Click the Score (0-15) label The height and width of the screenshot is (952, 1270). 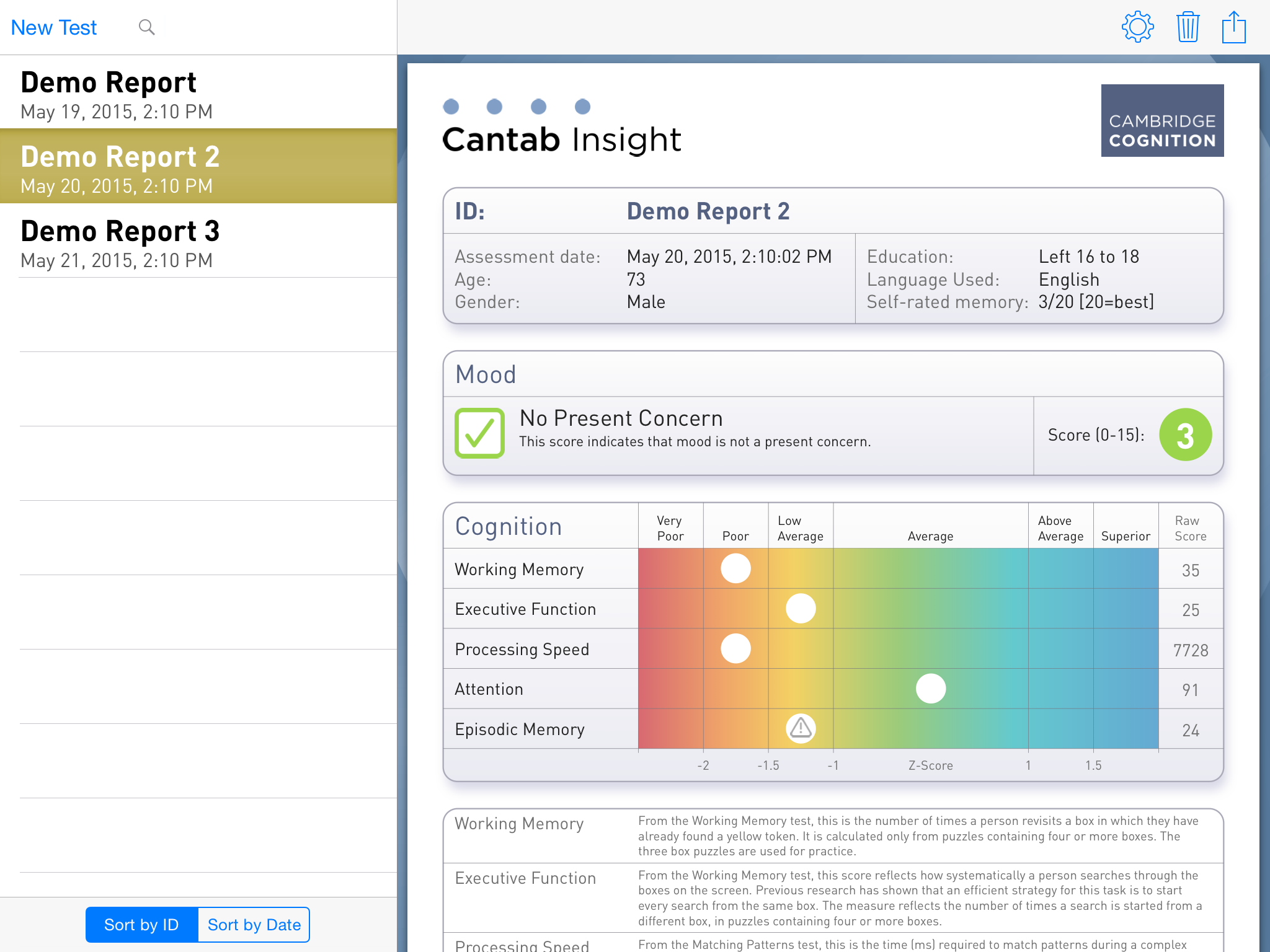click(x=1096, y=435)
